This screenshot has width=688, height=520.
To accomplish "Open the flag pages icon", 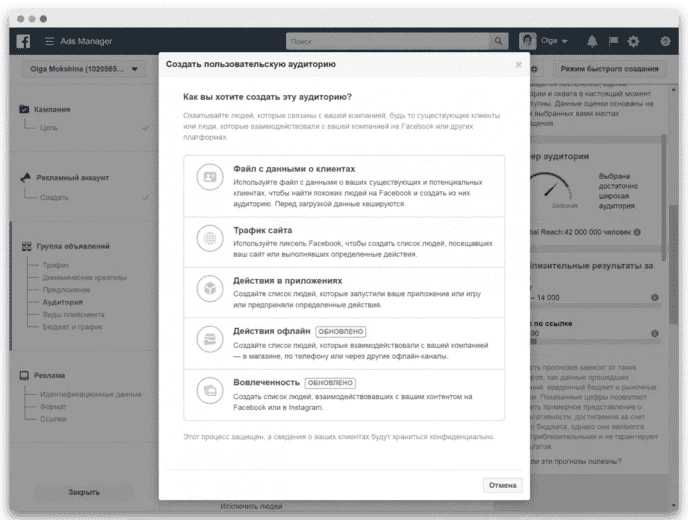I will (x=613, y=41).
